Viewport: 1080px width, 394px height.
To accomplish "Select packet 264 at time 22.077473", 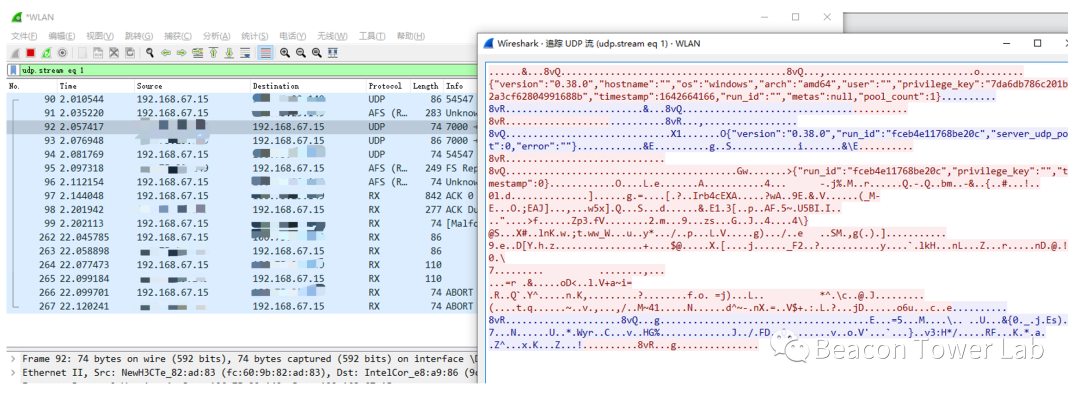I will 242,265.
